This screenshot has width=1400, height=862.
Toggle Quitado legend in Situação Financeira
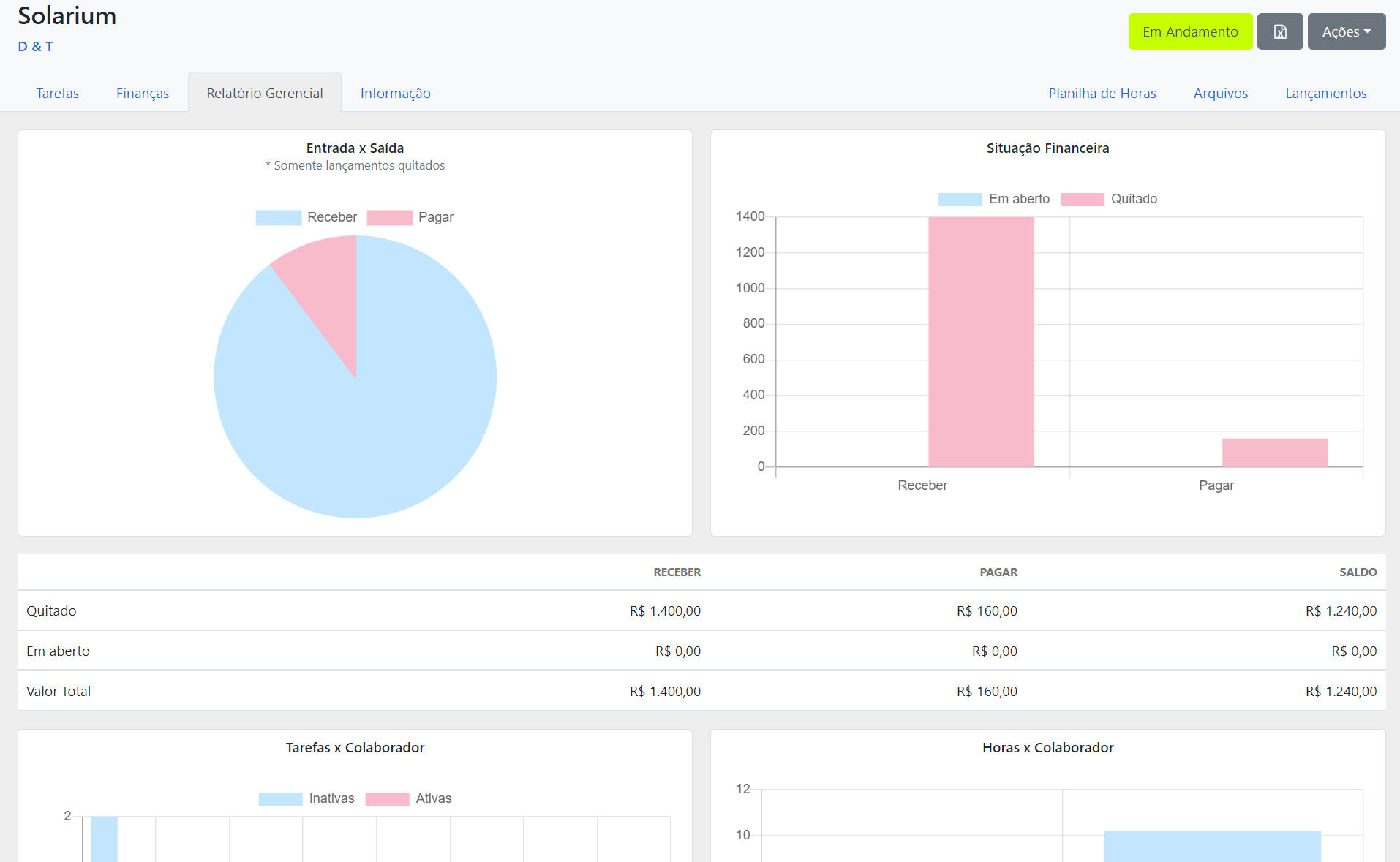[1109, 199]
